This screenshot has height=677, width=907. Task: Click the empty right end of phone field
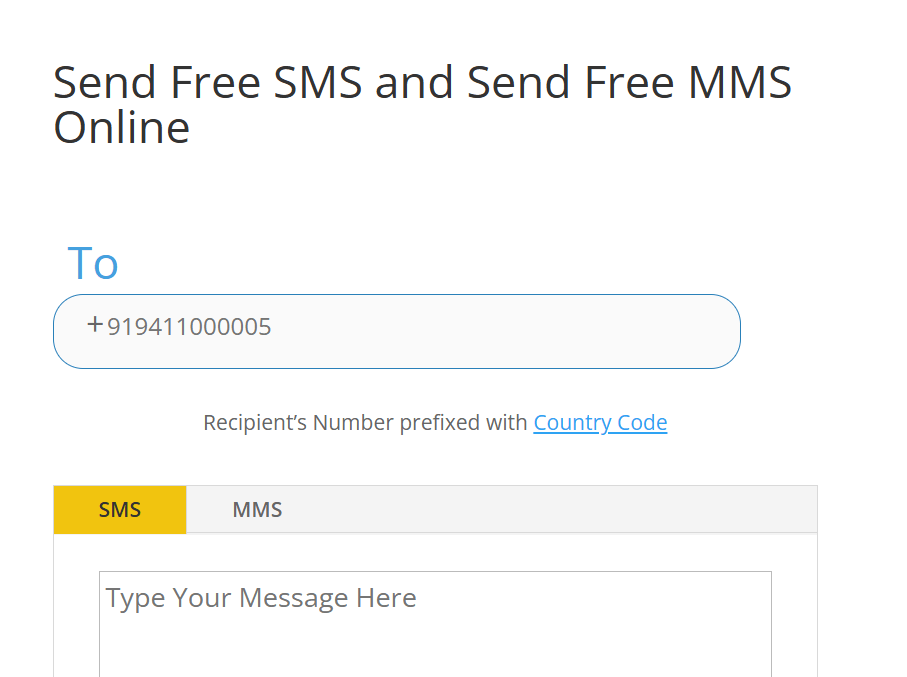coord(650,331)
